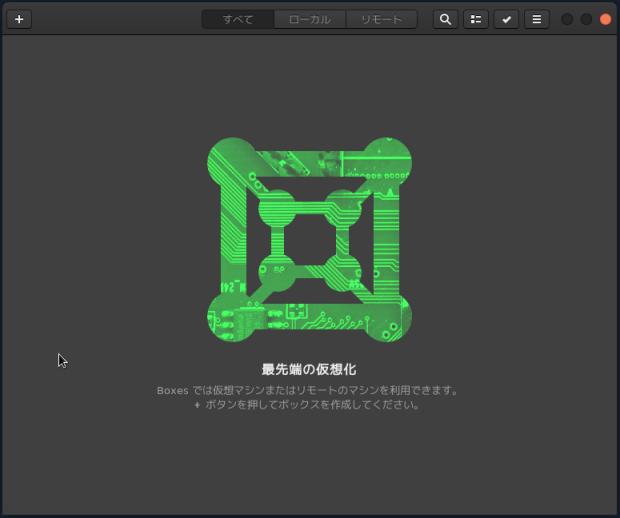The height and width of the screenshot is (518, 620).
Task: Click the green Boxes cube logo
Action: [x=310, y=240]
